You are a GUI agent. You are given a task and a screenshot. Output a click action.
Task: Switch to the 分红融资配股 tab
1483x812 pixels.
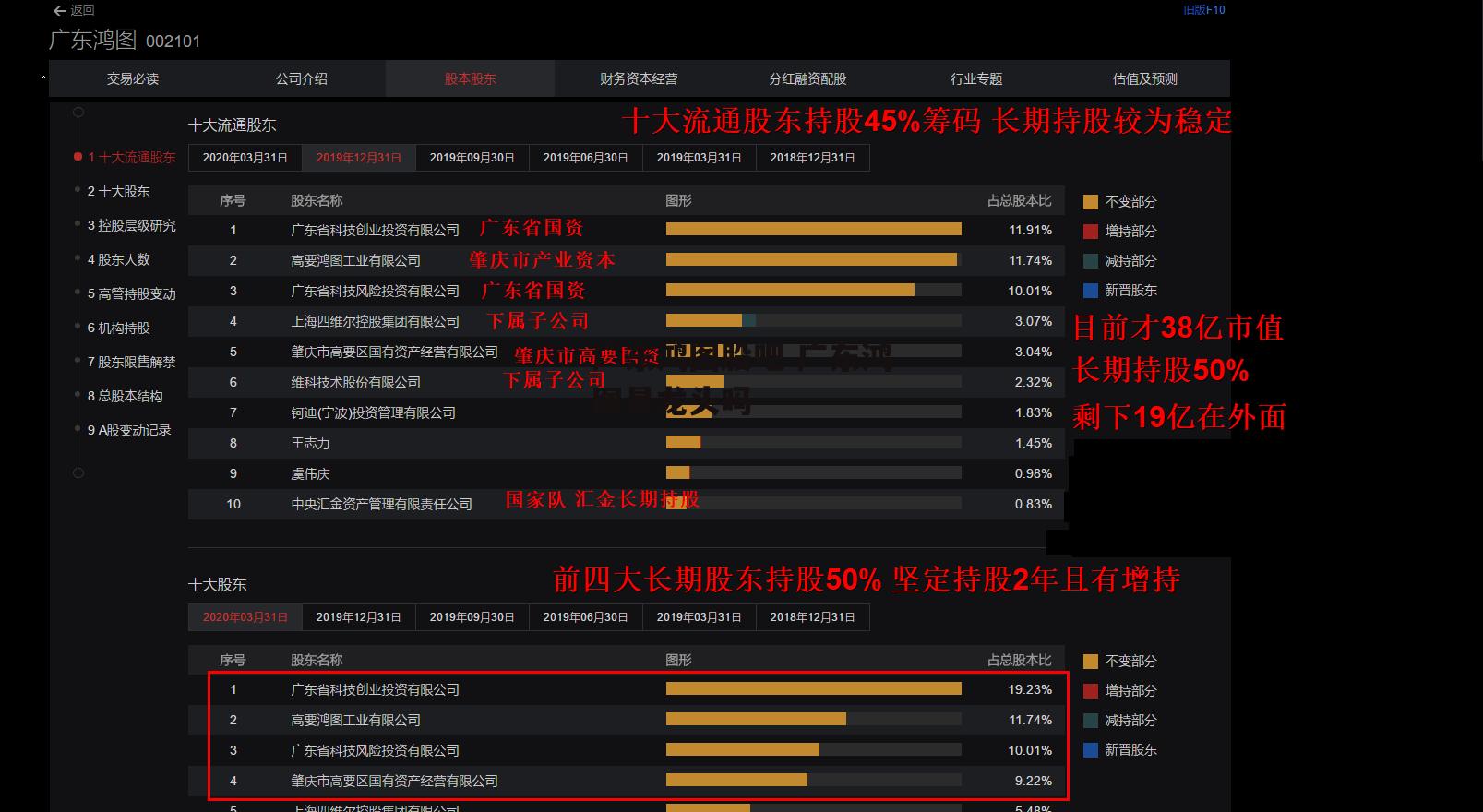(x=807, y=78)
